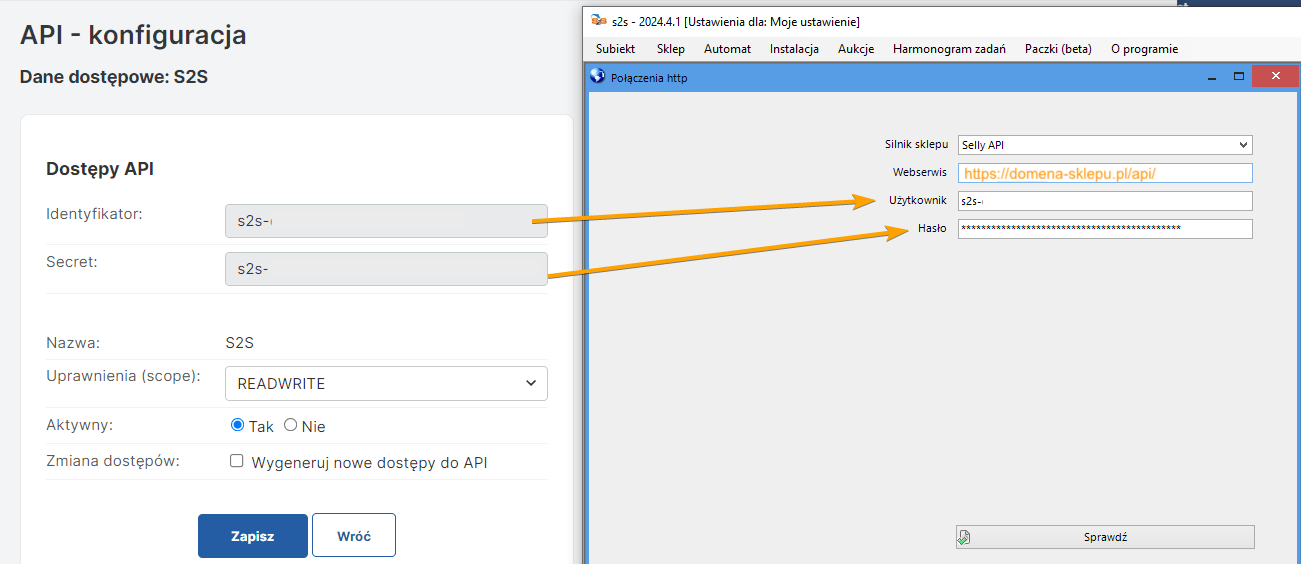Click the Wróć button
Image resolution: width=1301 pixels, height=564 pixels.
353,536
